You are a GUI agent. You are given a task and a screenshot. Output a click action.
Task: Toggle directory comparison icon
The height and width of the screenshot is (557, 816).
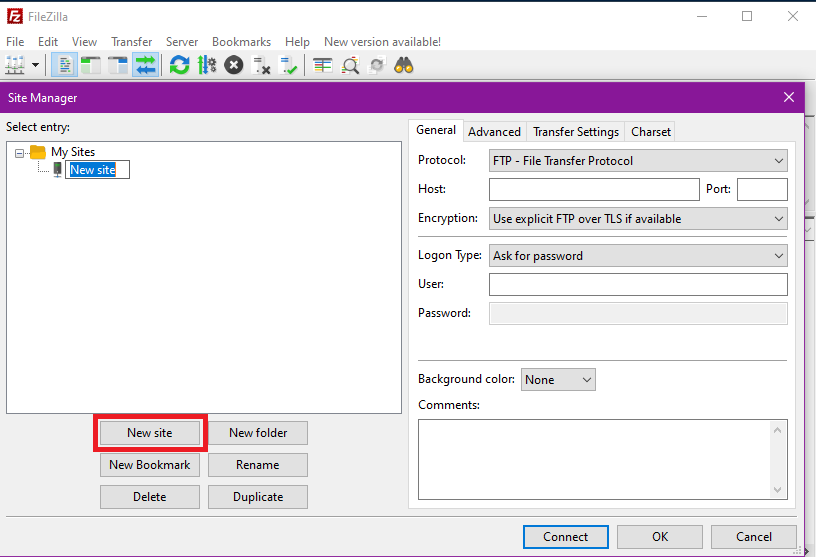(x=350, y=66)
